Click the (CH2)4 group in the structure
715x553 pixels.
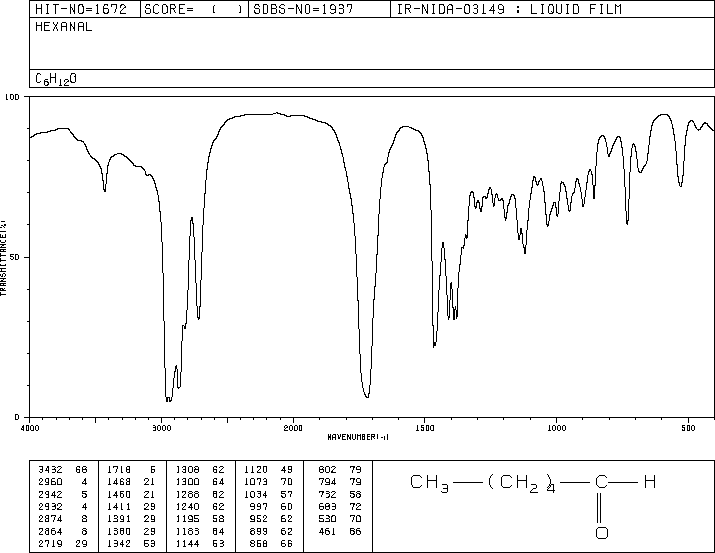pyautogui.click(x=522, y=484)
